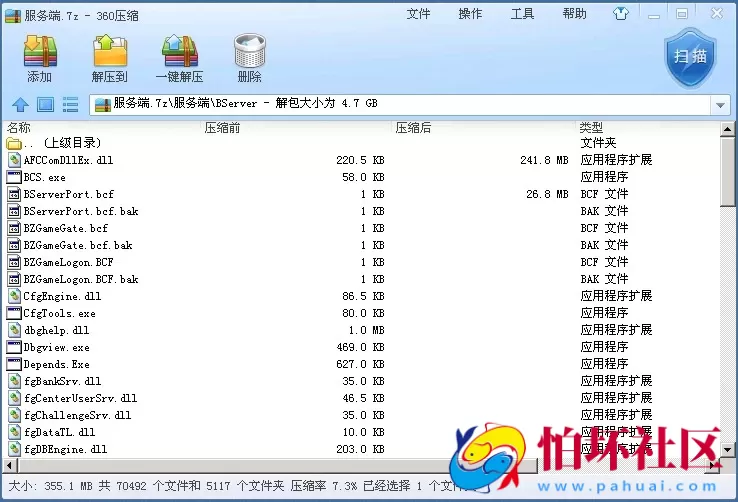
Task: Click the 360压缩 app icon in title bar
Action: tap(13, 16)
